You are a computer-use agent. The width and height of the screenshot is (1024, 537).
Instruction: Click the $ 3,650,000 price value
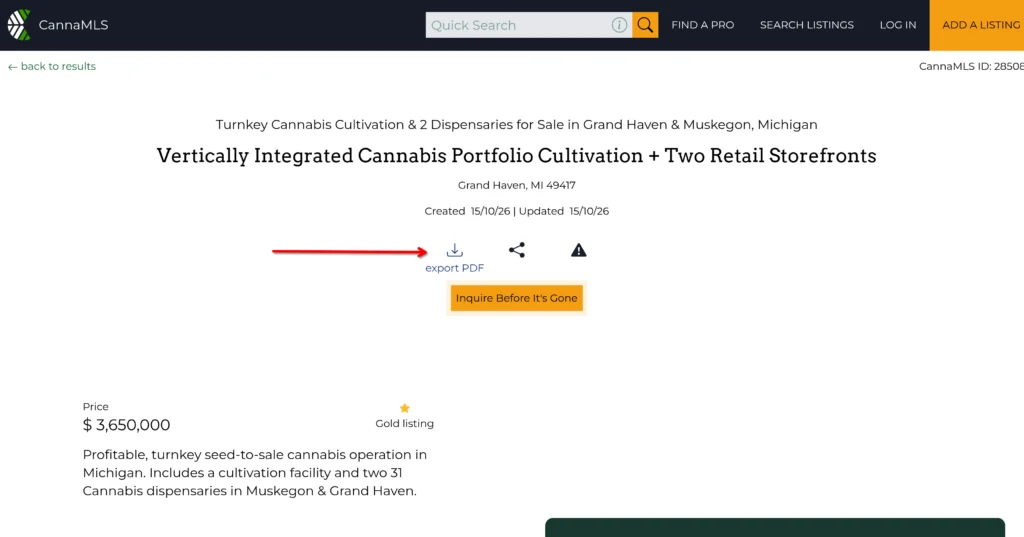[x=126, y=425]
